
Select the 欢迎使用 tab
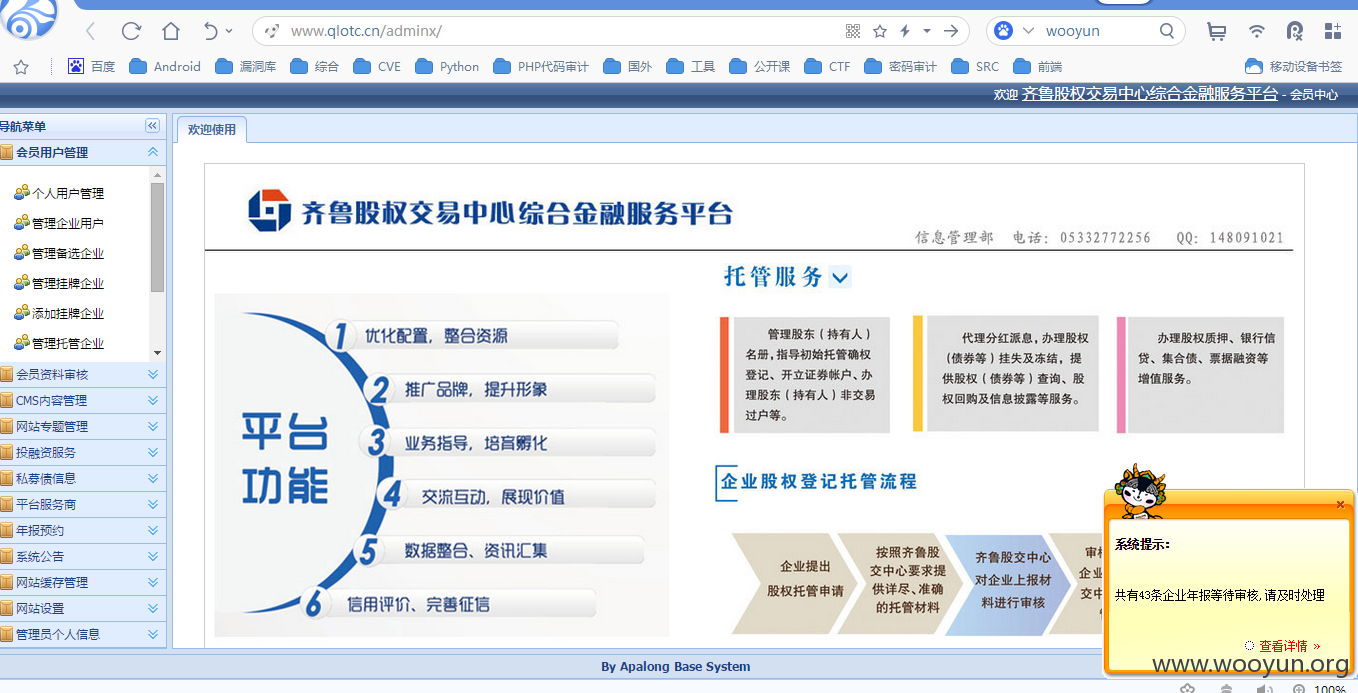[x=212, y=129]
